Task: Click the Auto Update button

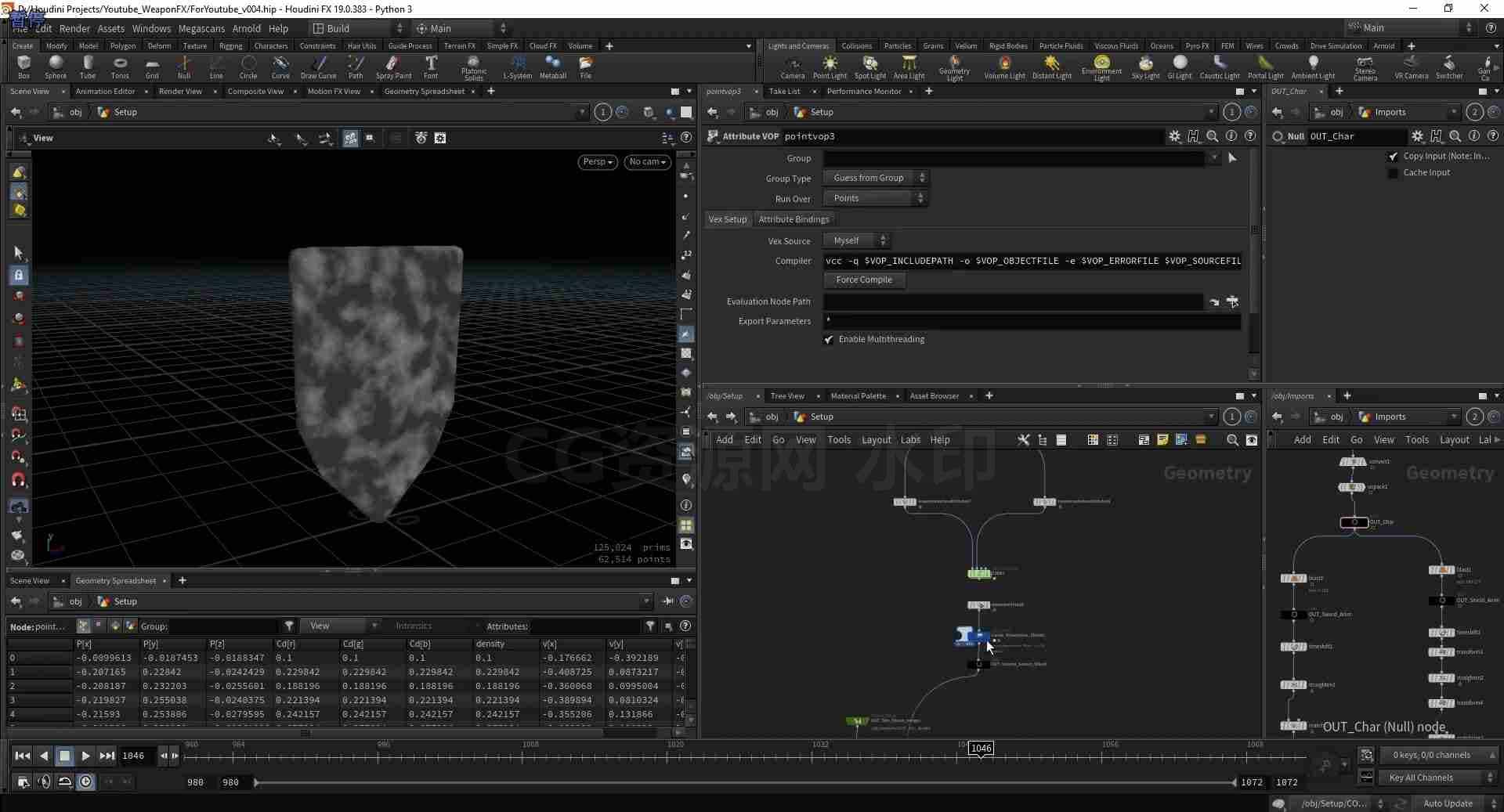Action: point(1448,803)
